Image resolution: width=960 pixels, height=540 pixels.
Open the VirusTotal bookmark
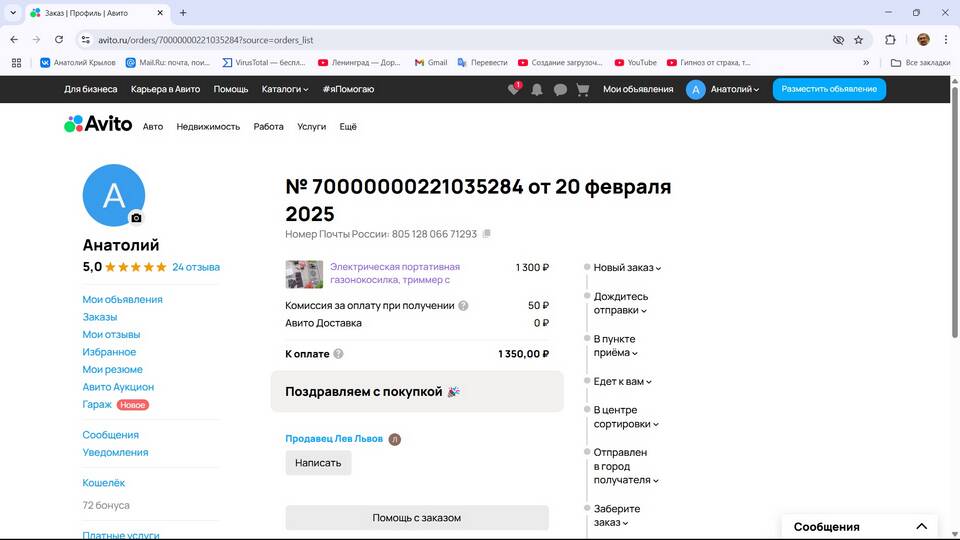click(x=264, y=62)
